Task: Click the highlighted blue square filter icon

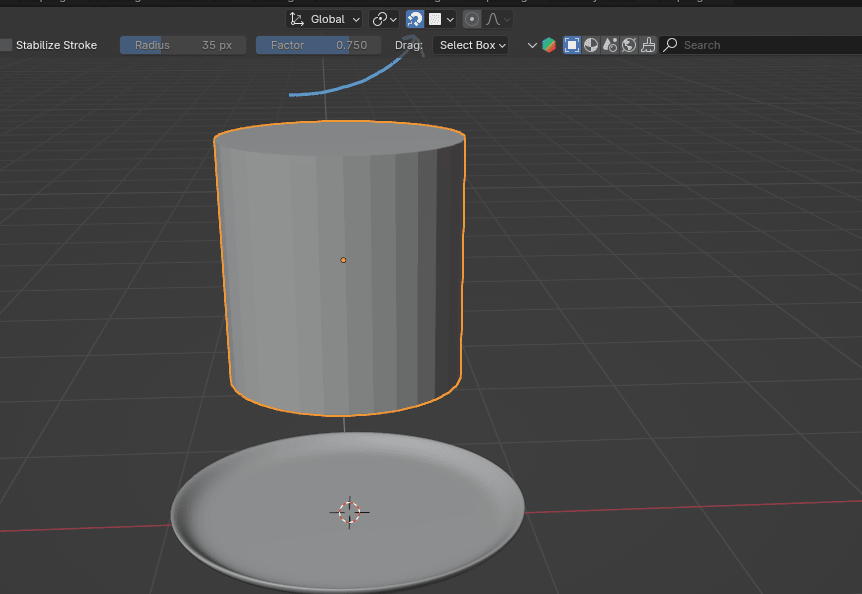Action: click(x=572, y=45)
